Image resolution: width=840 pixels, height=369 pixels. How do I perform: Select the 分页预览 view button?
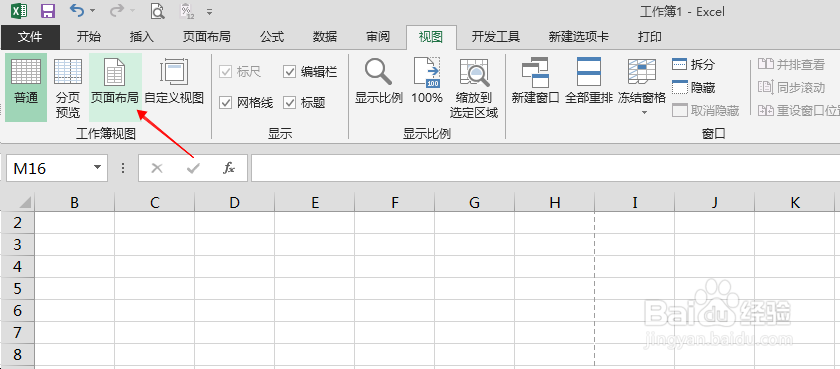tap(68, 87)
